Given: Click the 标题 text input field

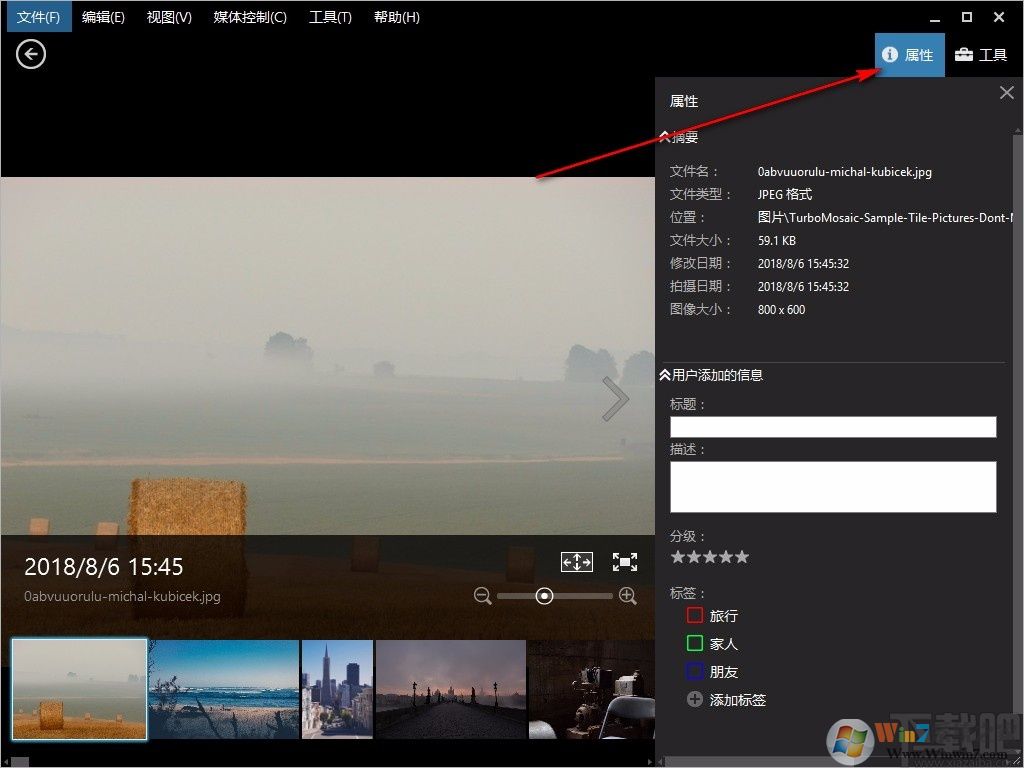Looking at the screenshot, I should point(833,427).
